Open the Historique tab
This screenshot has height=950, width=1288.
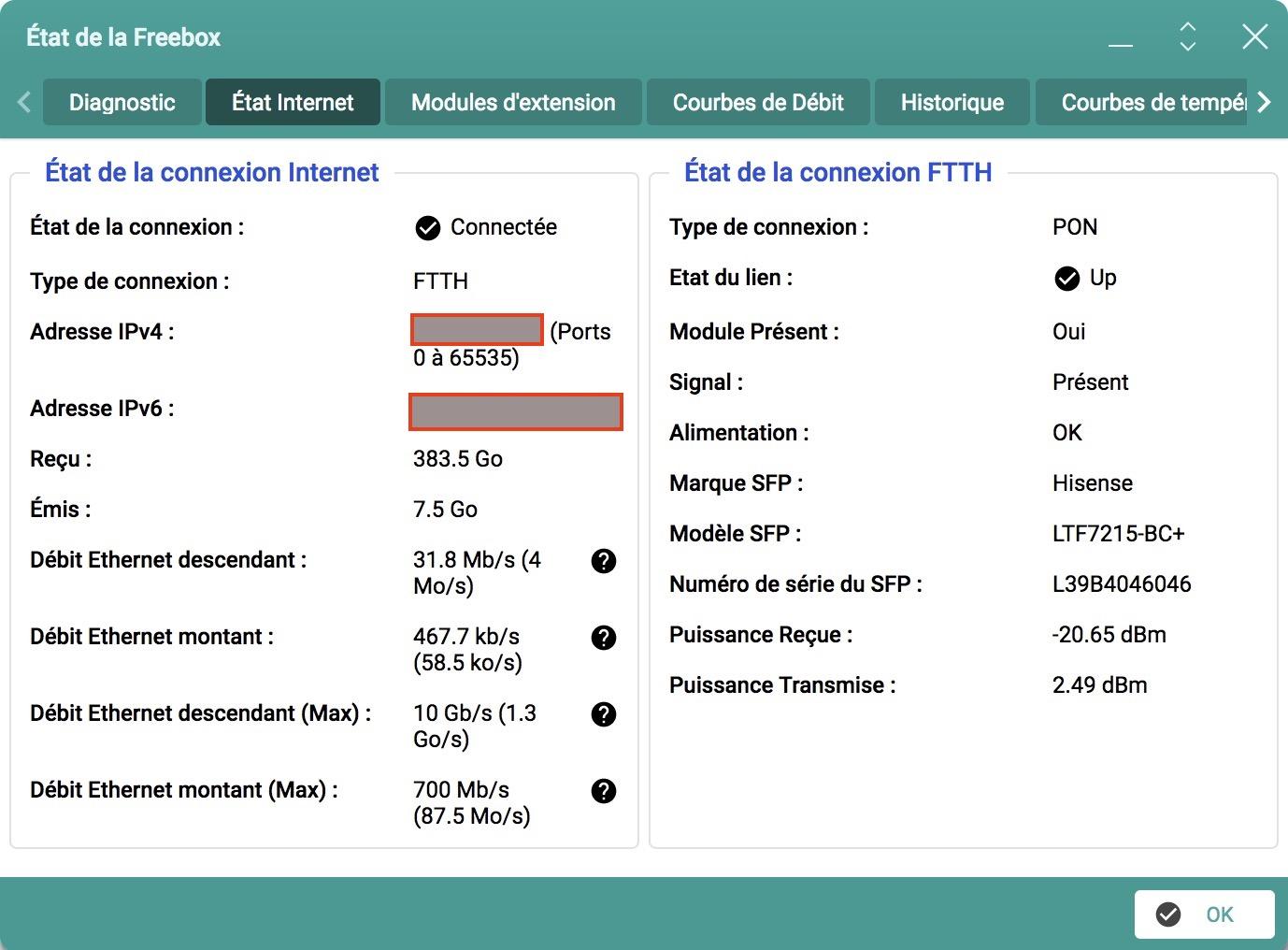pyautogui.click(x=952, y=102)
